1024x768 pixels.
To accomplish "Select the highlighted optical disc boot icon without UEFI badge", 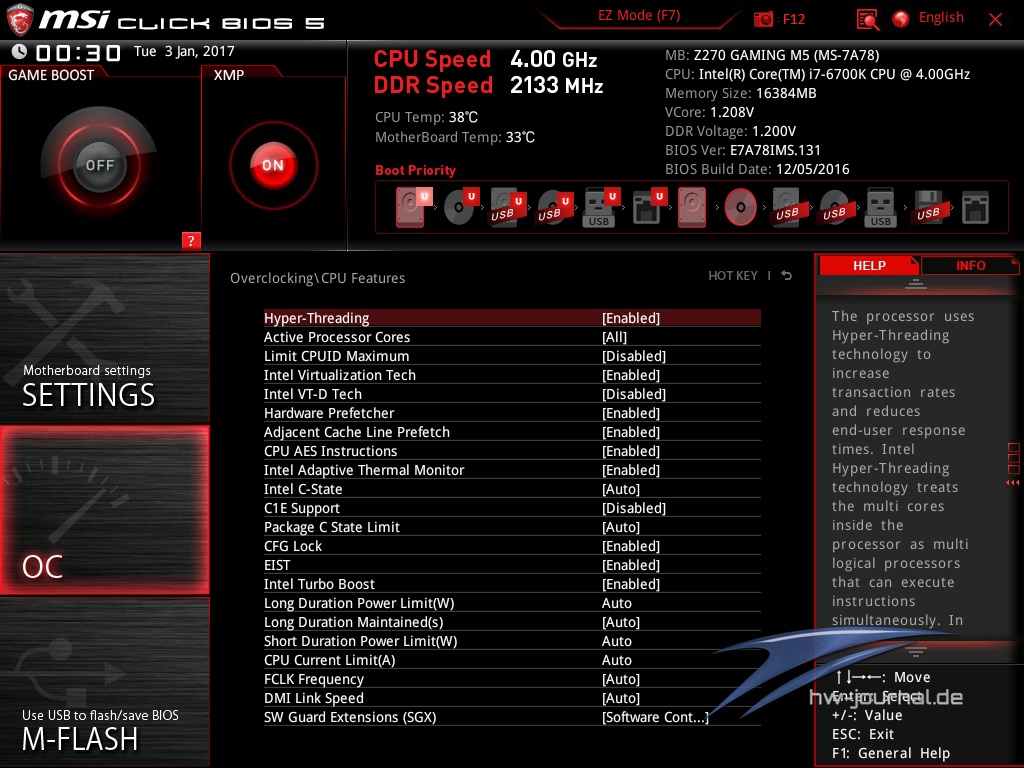I will (740, 207).
